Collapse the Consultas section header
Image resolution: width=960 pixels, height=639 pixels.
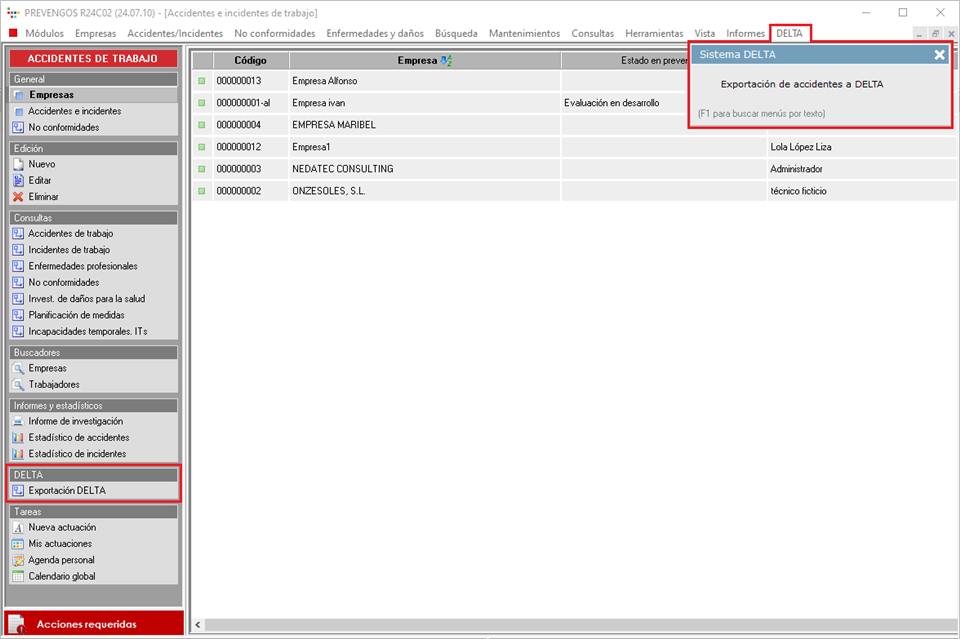coord(94,218)
